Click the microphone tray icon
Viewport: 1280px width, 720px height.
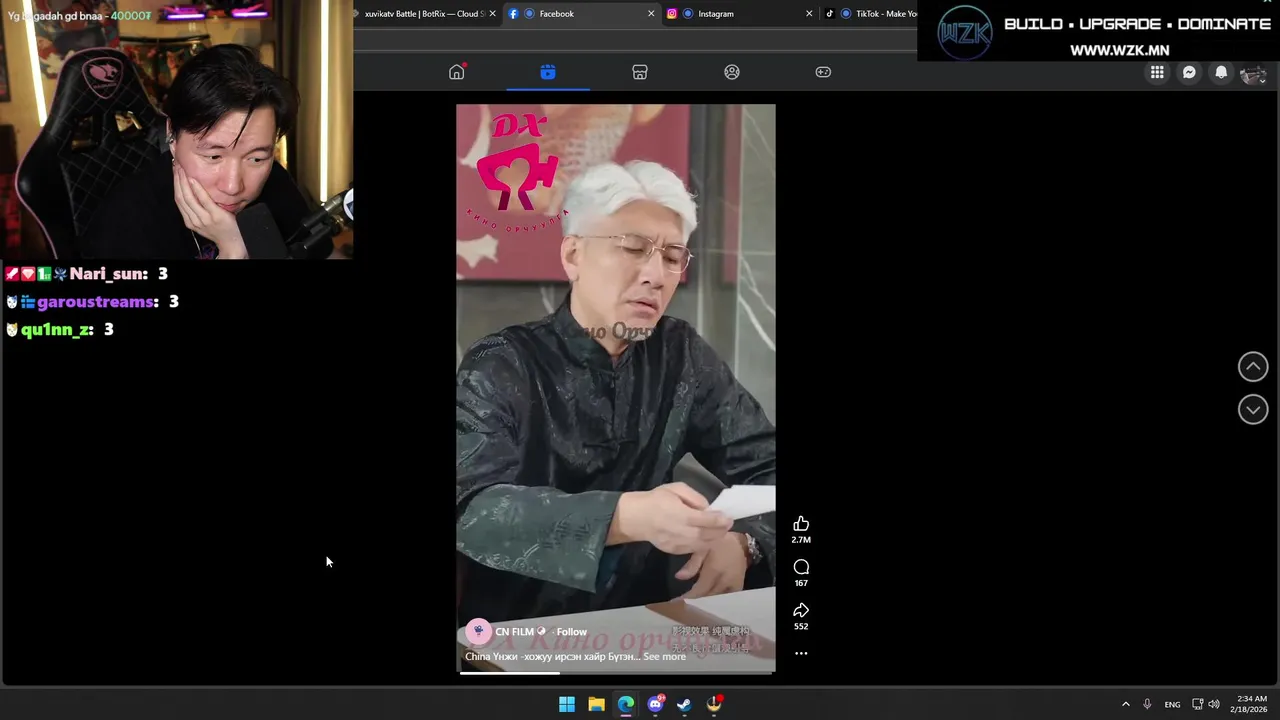click(1147, 704)
